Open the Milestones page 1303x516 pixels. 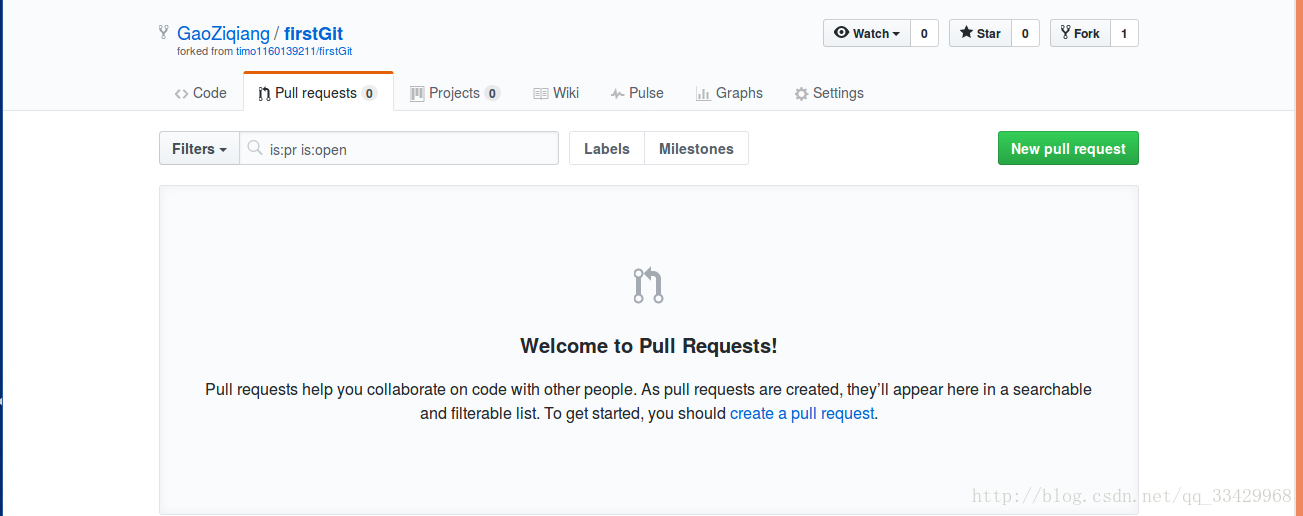(x=696, y=148)
